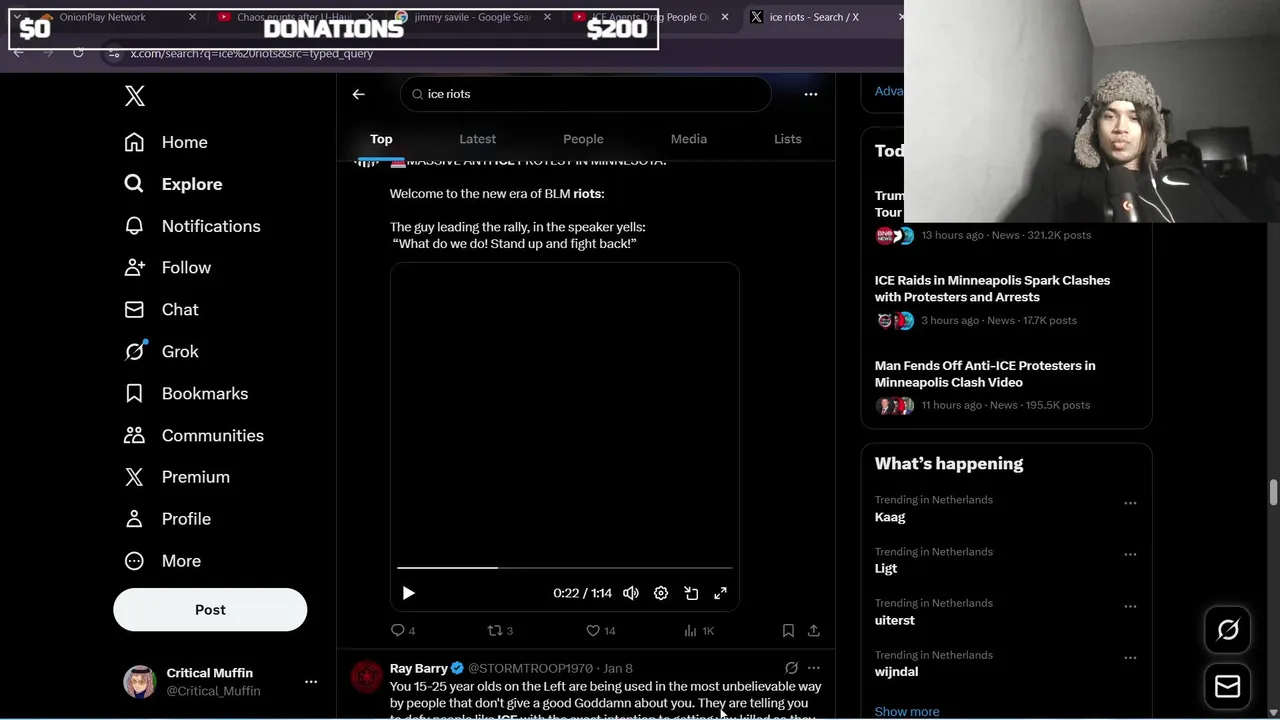Open uiterst trending topic

point(895,620)
